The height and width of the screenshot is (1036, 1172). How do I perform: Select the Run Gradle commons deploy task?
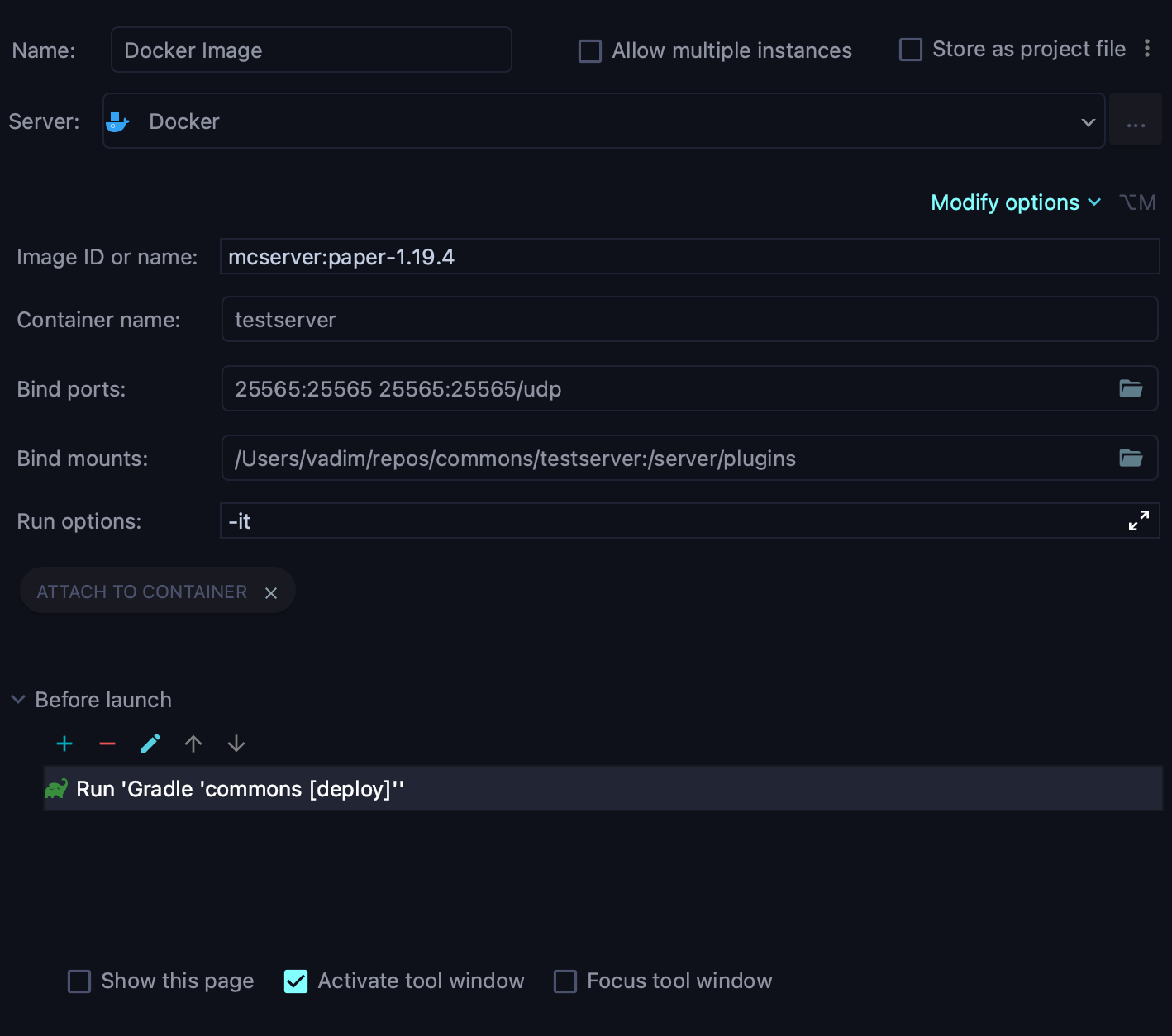click(603, 789)
